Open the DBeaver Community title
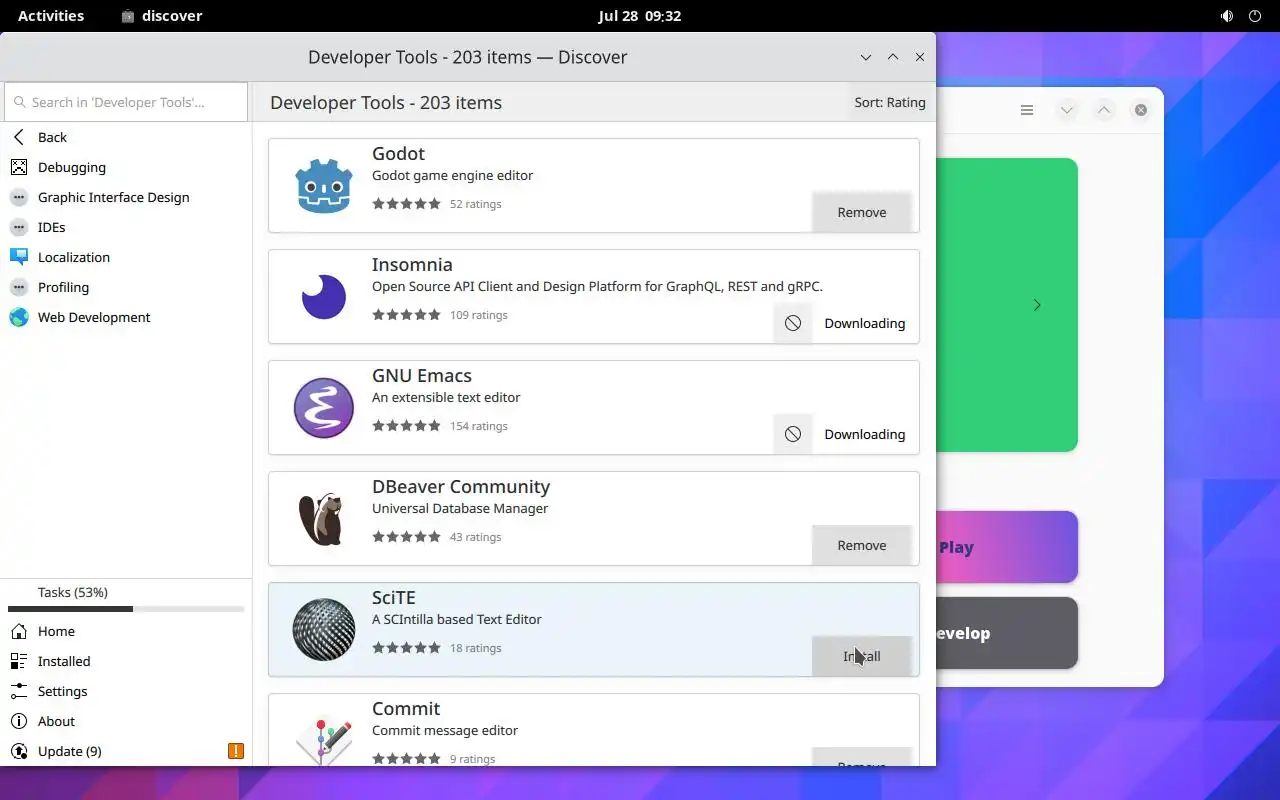 pyautogui.click(x=461, y=487)
